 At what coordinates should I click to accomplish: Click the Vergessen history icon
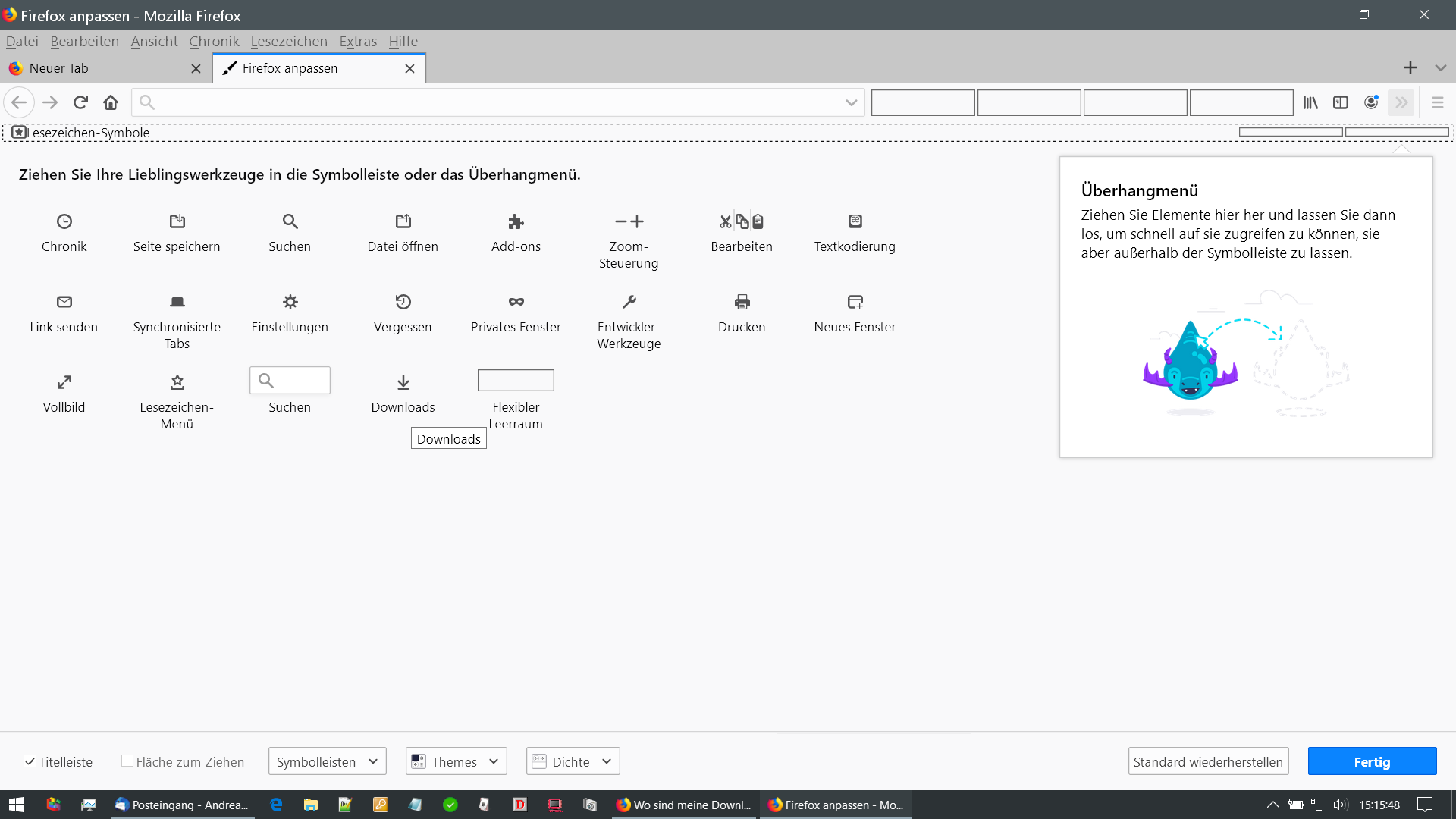403,302
